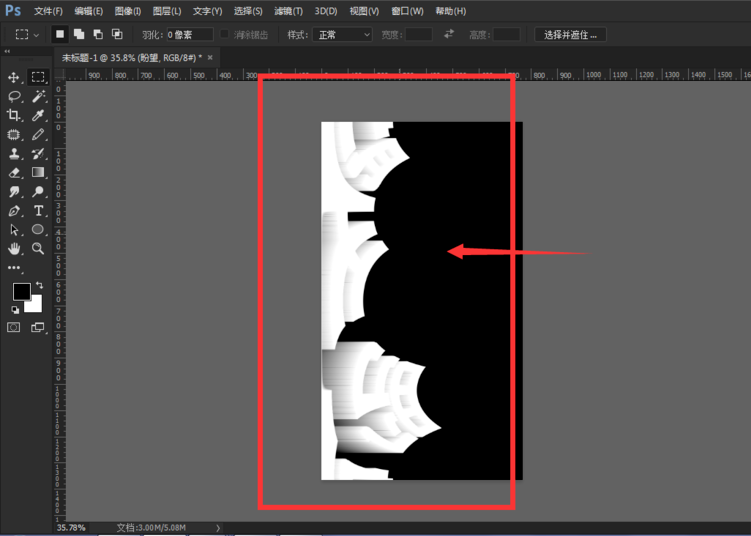Screen dimensions: 751x536
Task: Close the 未标题-1 document tab
Action: click(x=210, y=57)
